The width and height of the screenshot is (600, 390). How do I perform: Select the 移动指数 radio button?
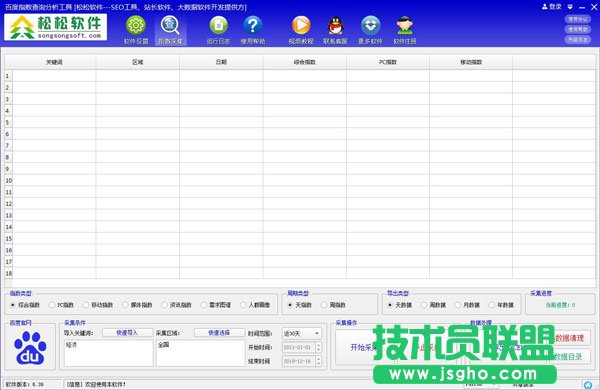[86, 305]
